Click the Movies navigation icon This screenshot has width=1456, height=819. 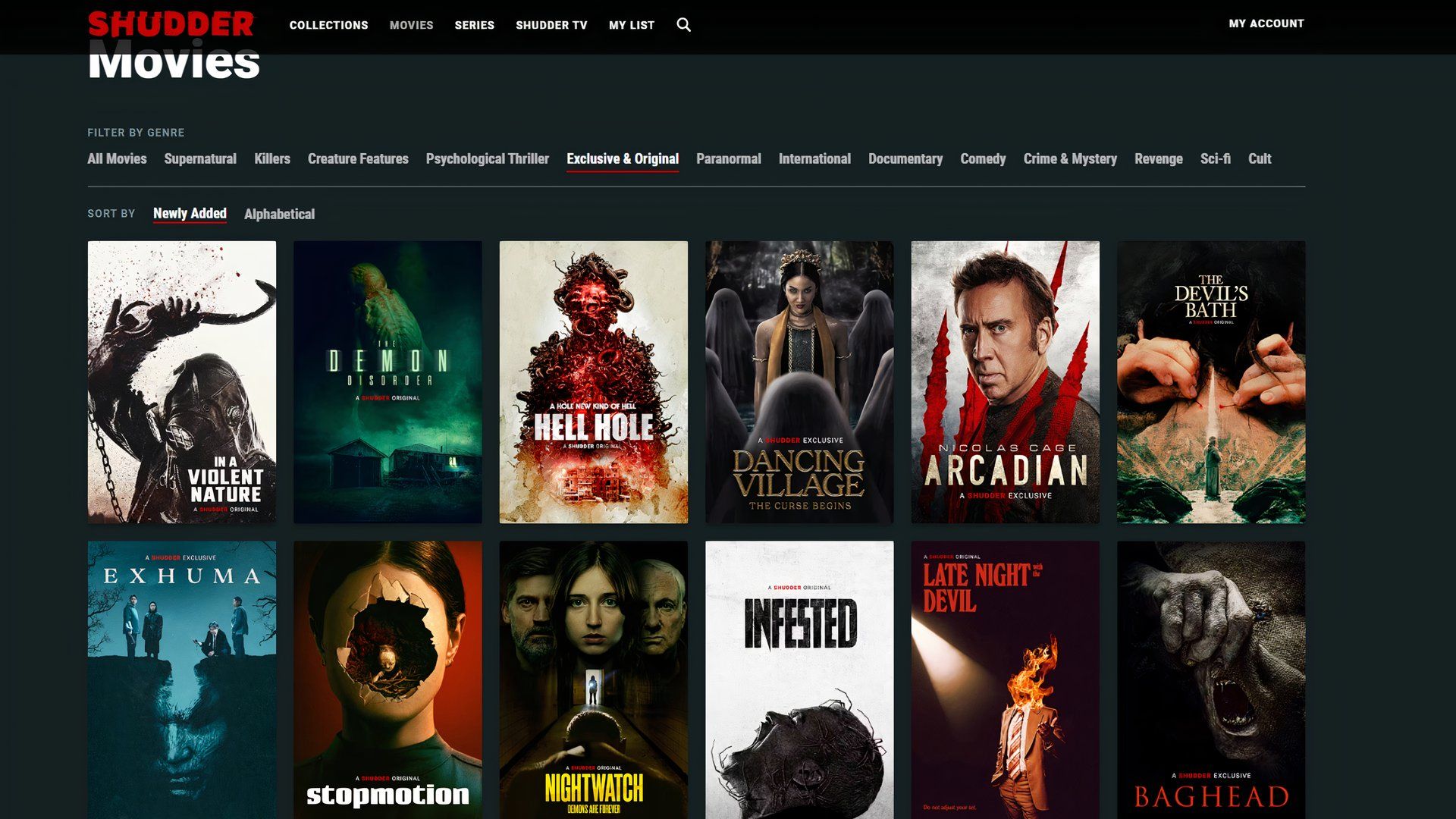(411, 24)
